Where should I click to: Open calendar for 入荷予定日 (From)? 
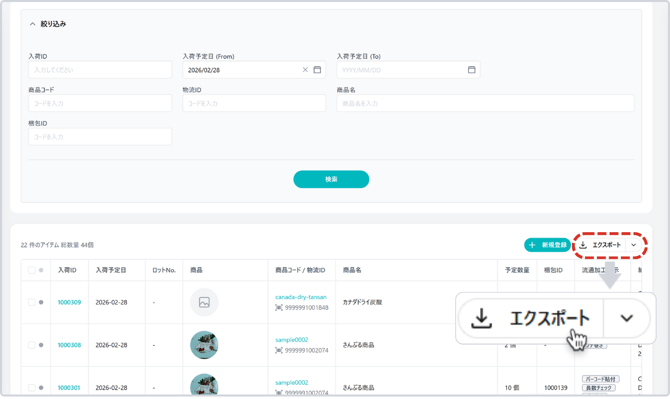click(x=317, y=70)
